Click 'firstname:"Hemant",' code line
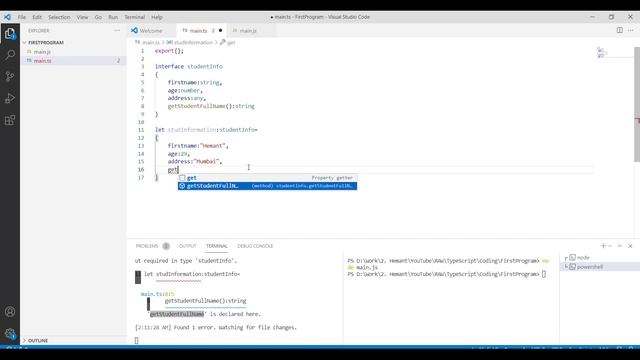Screen dimensions: 640x360 [x=198, y=146]
